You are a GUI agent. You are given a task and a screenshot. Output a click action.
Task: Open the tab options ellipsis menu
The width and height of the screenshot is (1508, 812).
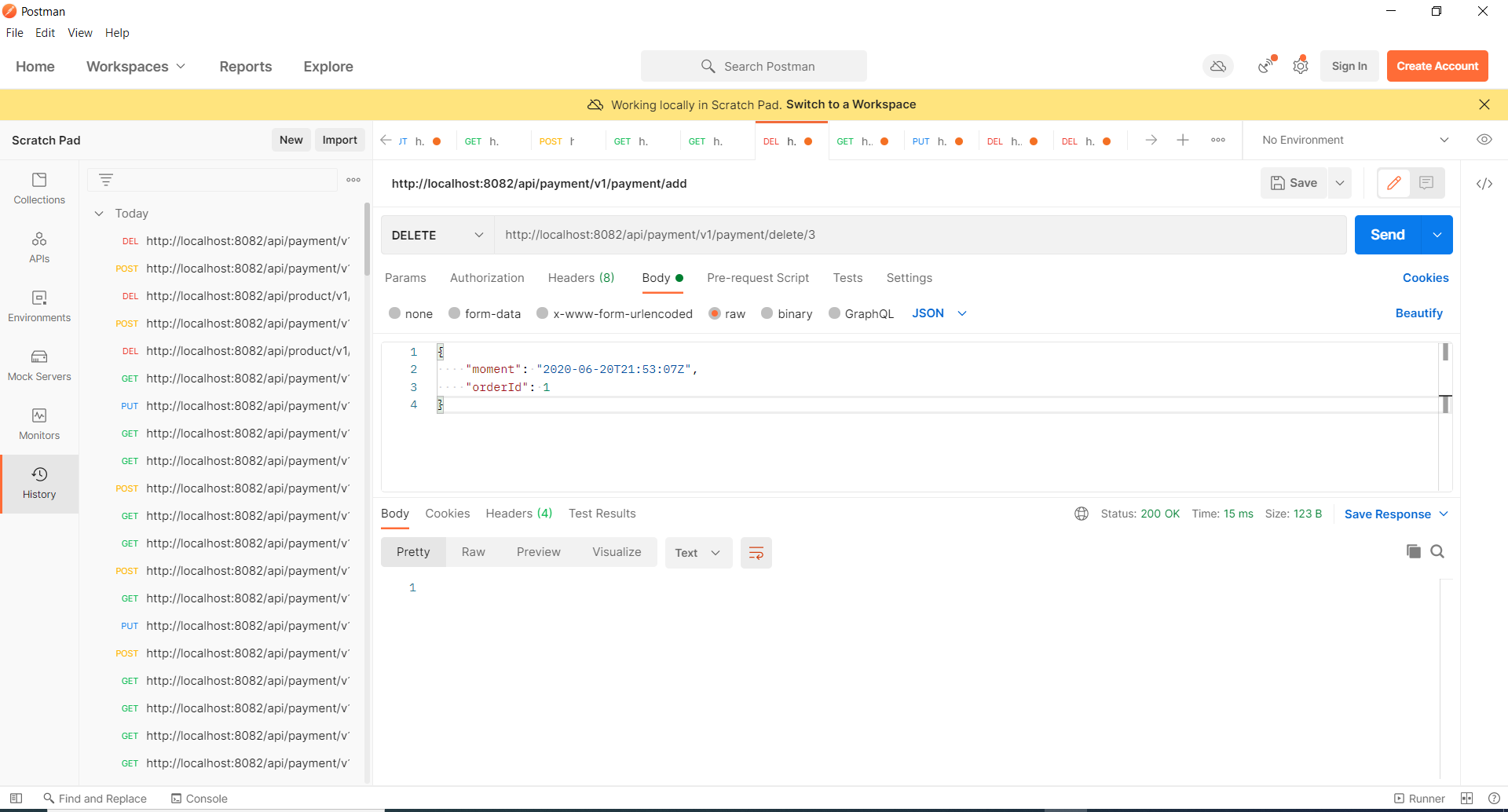coord(1218,140)
